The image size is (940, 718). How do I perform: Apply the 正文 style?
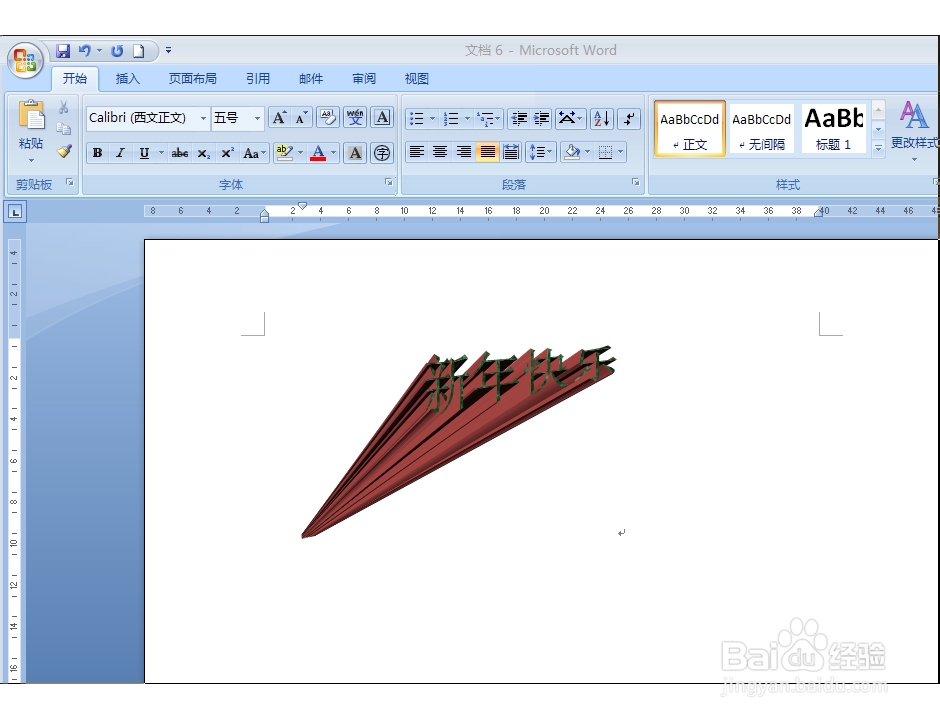[690, 129]
